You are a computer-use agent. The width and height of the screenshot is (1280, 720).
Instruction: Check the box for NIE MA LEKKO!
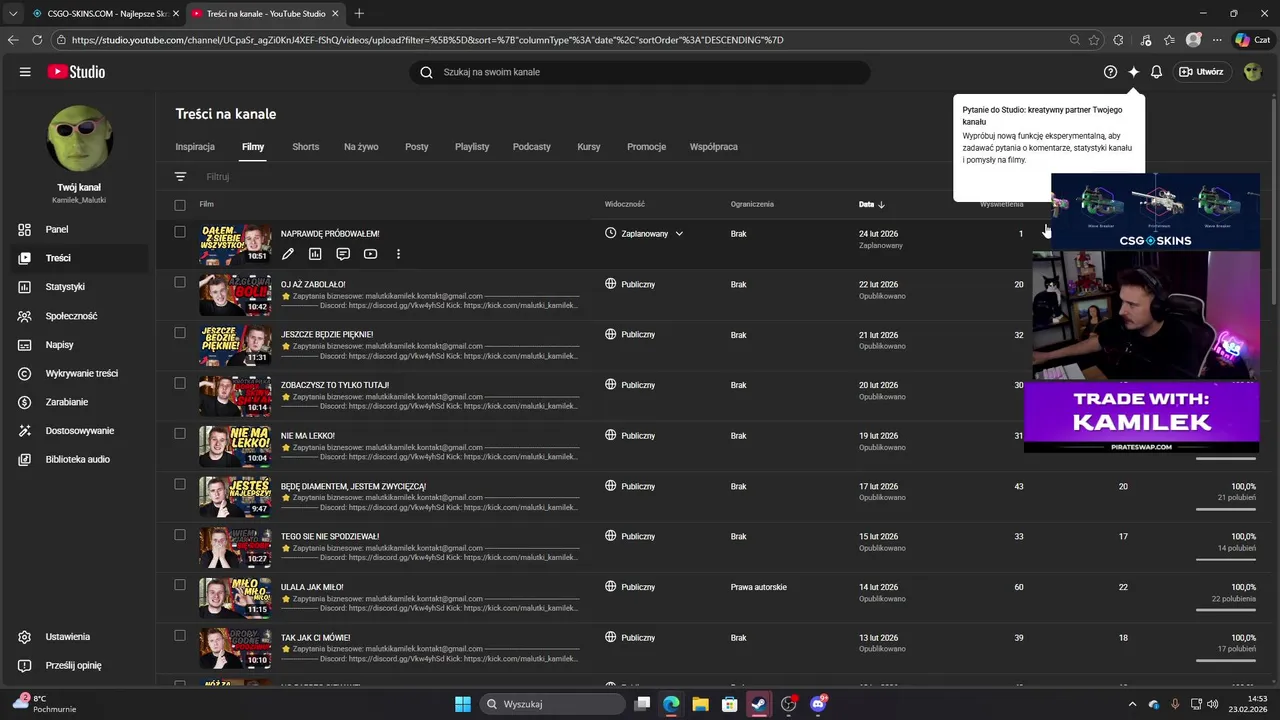pos(180,434)
